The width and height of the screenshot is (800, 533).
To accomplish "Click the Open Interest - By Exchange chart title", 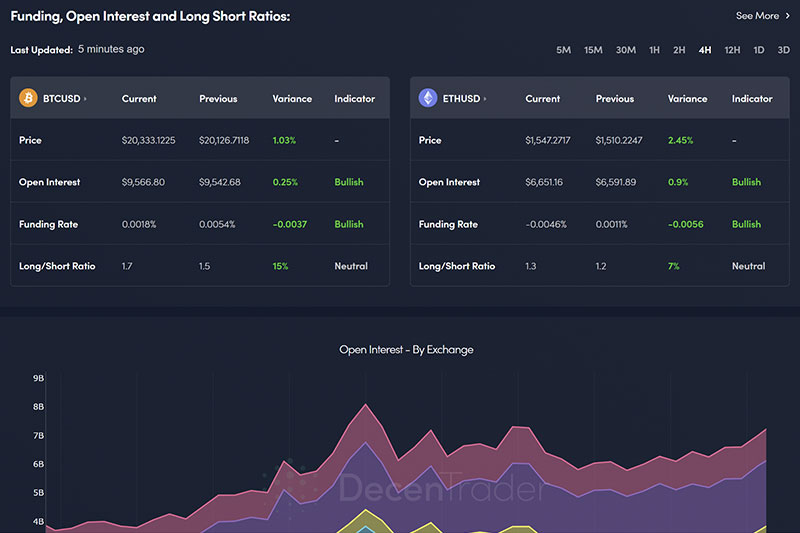I will click(406, 350).
